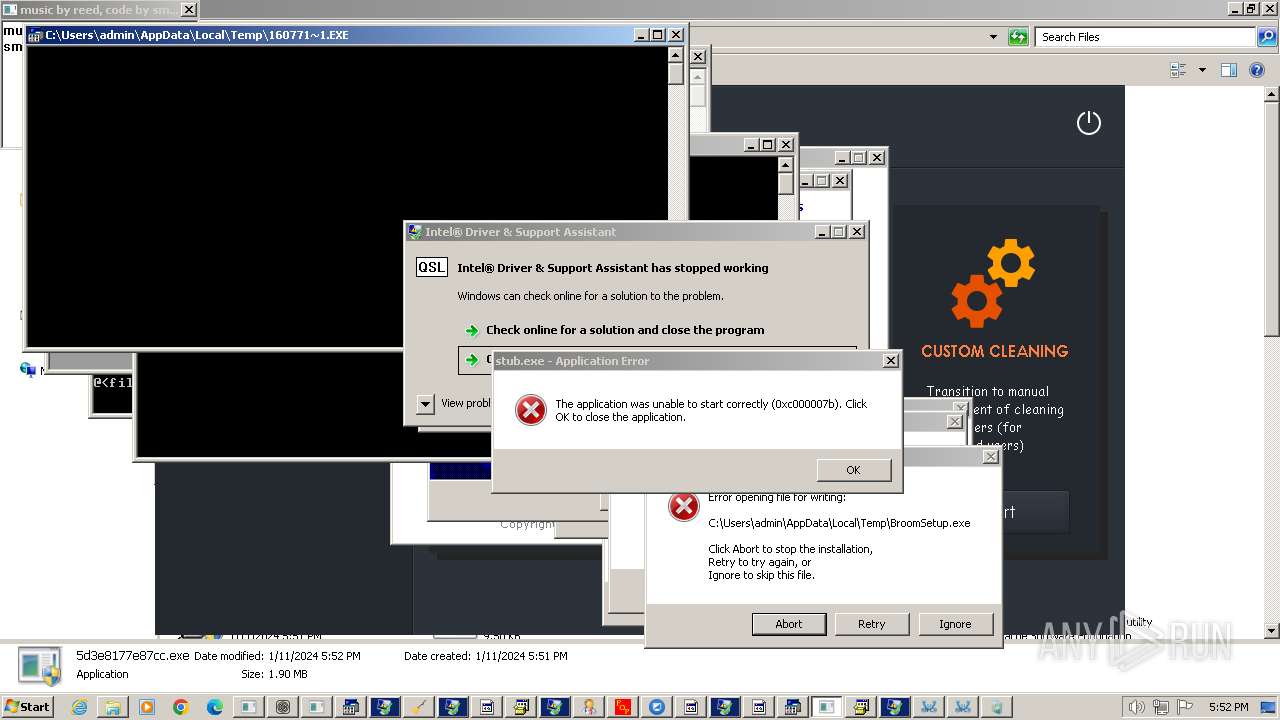Viewport: 1280px width, 720px height.
Task: Click Retry in the file writing error dialog
Action: point(871,624)
